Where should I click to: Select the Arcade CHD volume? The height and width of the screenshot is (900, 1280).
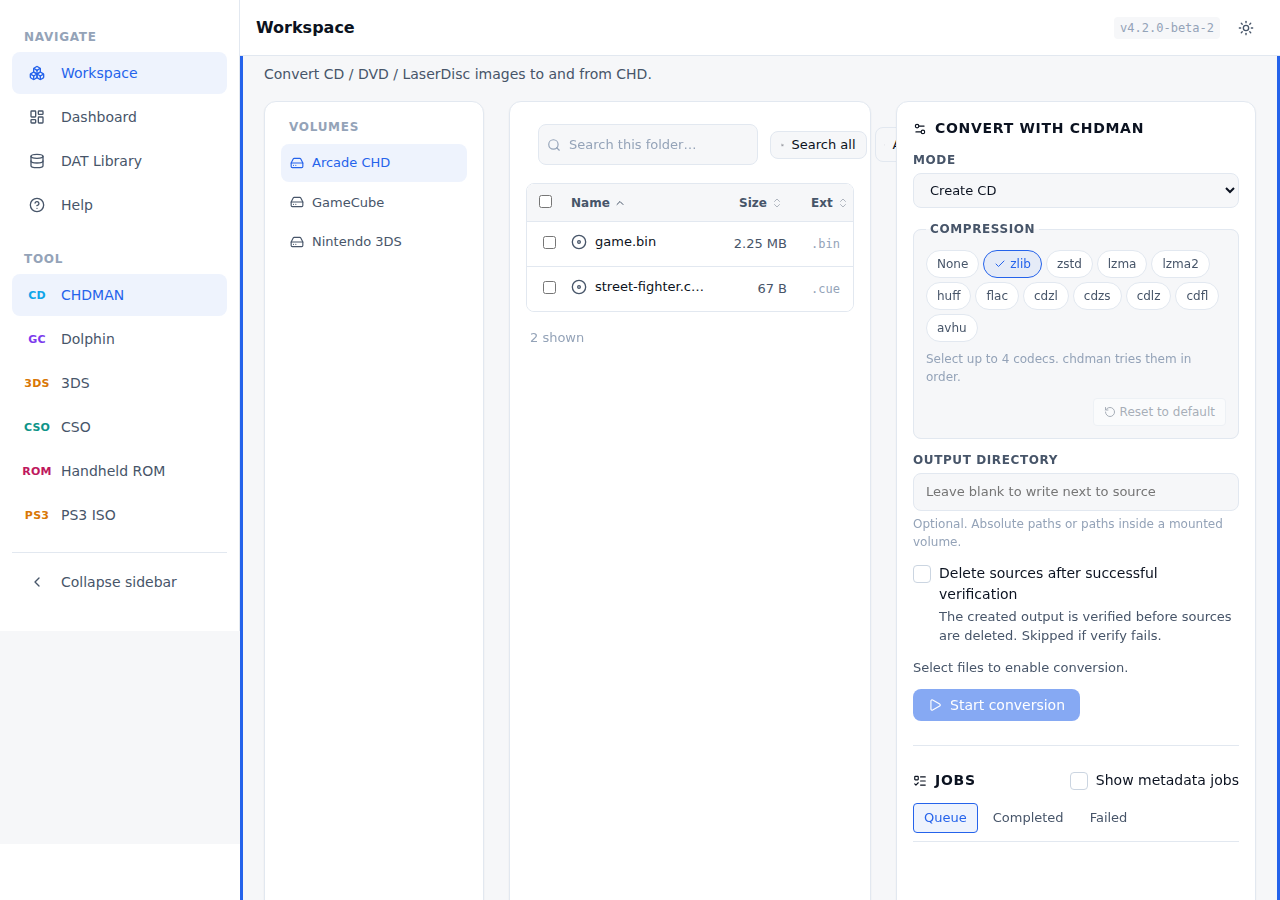tap(374, 163)
